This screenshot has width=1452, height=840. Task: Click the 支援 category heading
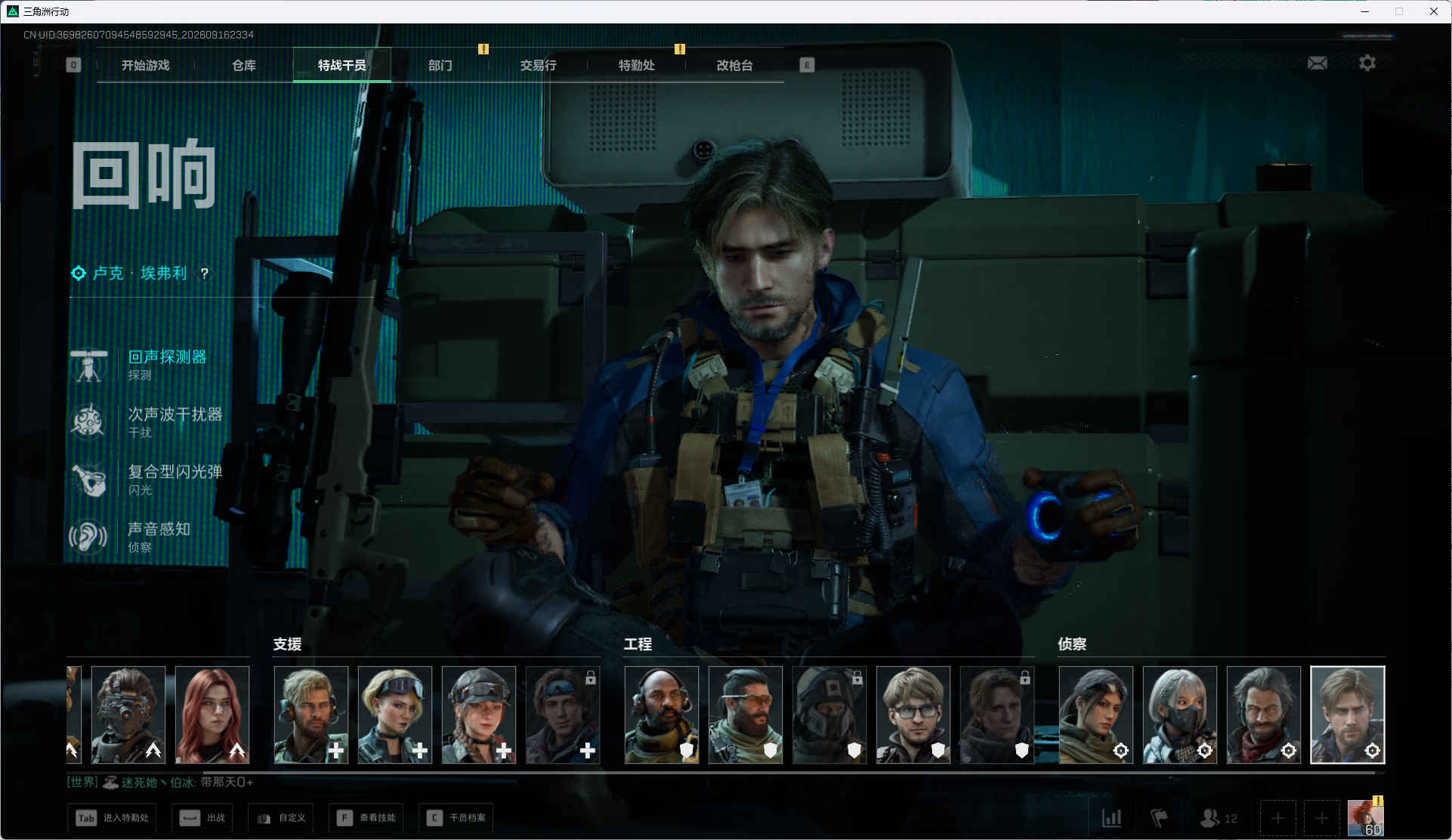[x=288, y=644]
